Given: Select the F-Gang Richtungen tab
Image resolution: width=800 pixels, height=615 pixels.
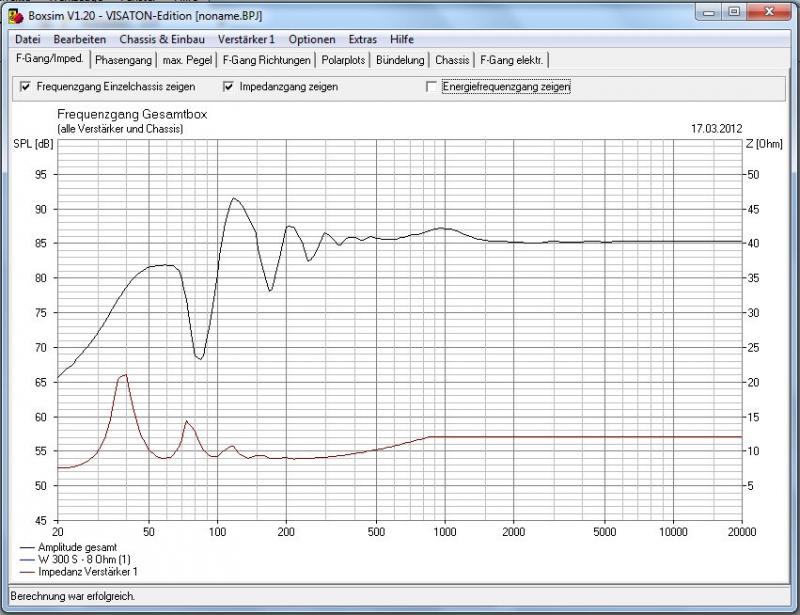Looking at the screenshot, I should pos(267,61).
